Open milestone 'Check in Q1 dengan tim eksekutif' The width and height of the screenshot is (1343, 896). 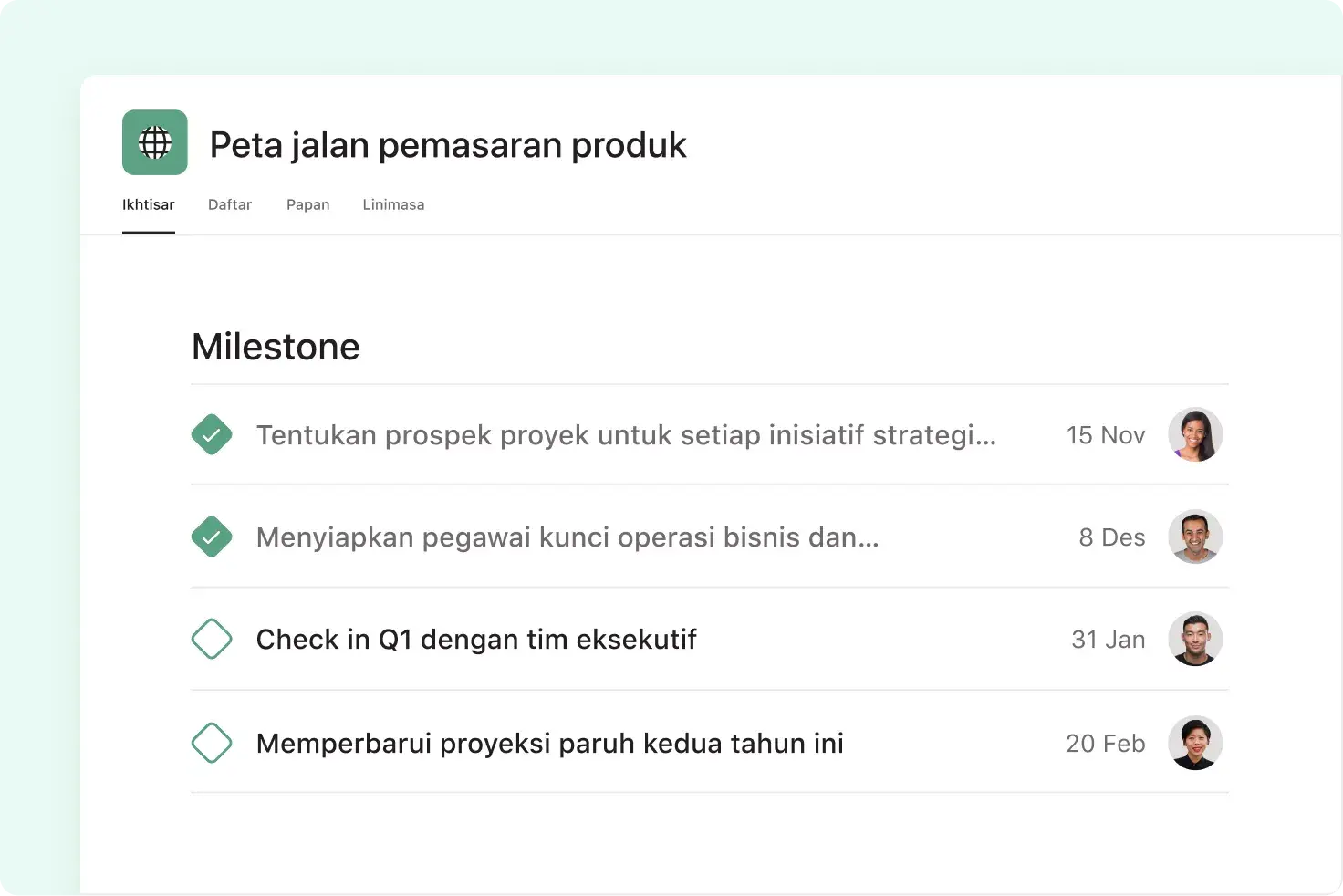[475, 639]
